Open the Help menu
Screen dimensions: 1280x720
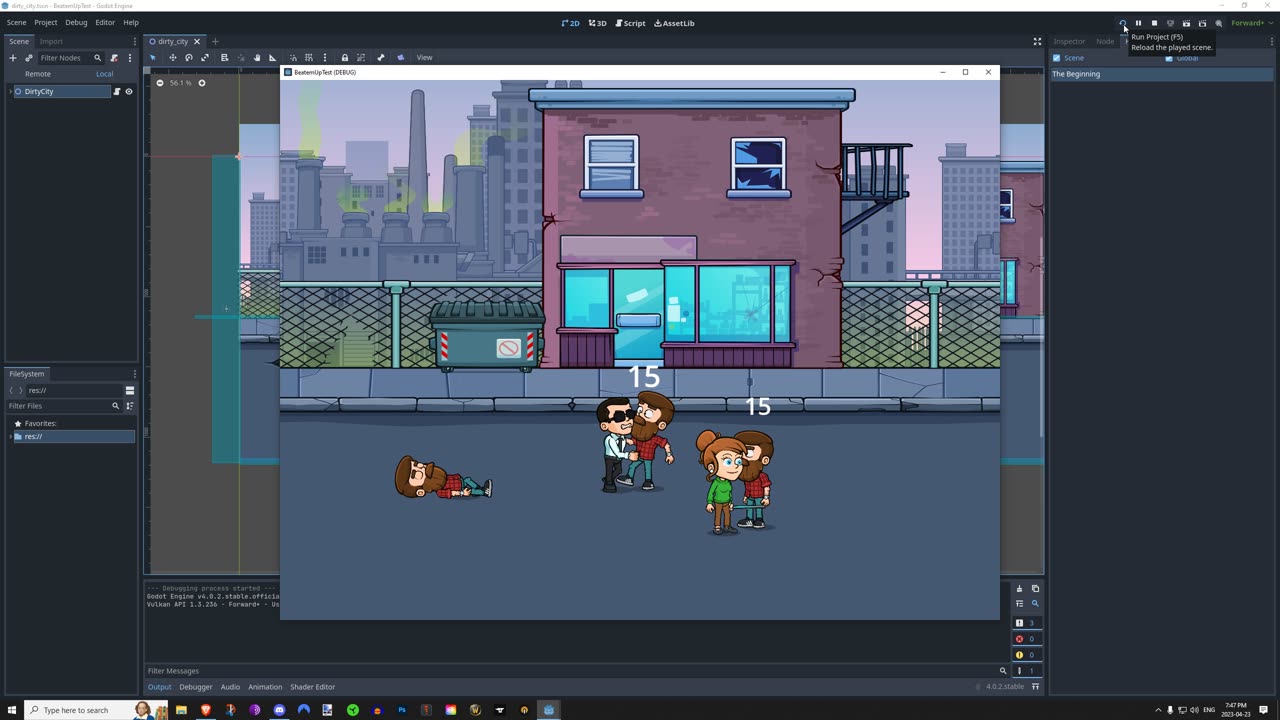(131, 22)
